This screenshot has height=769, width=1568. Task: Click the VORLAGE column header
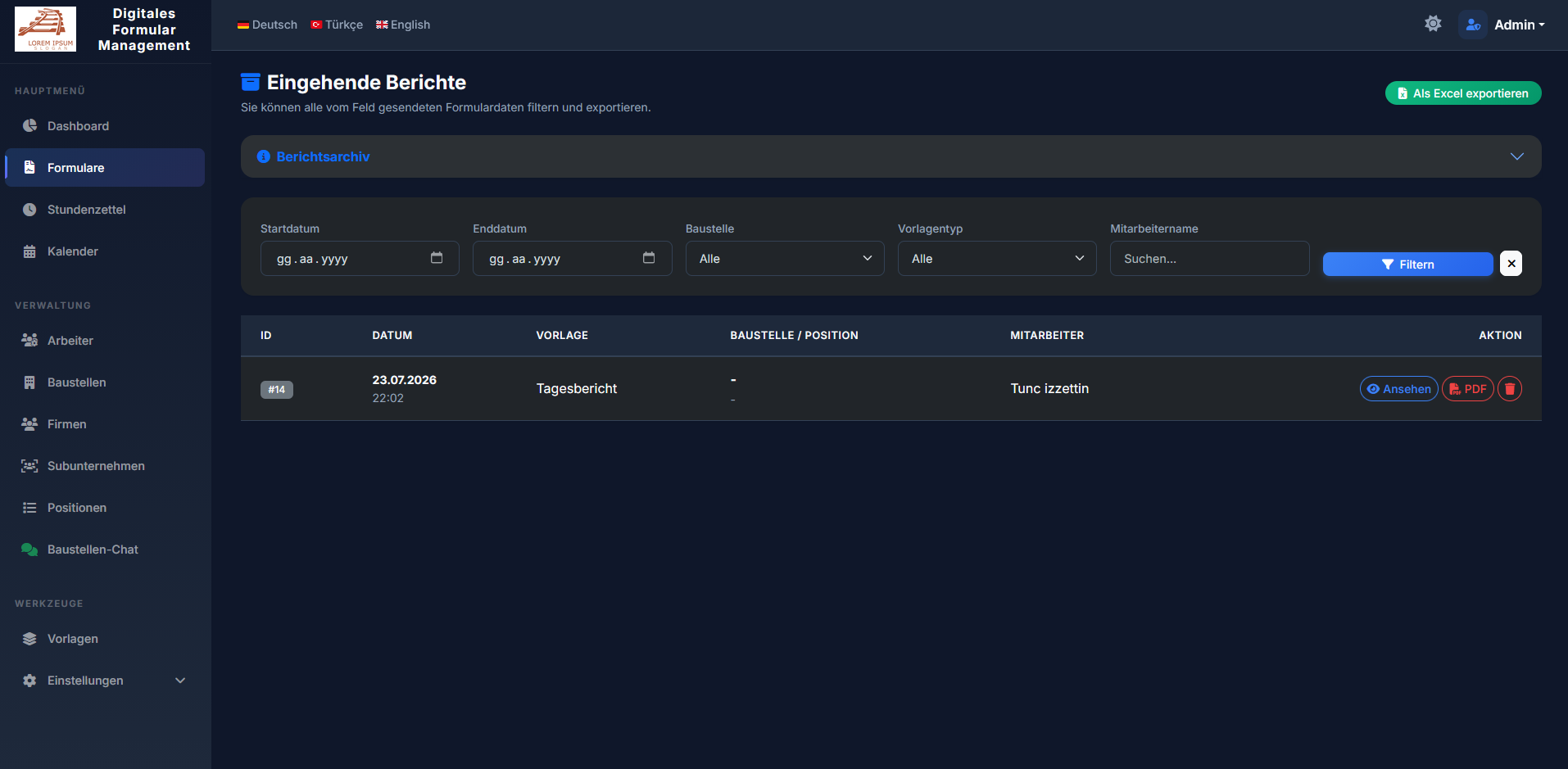(562, 335)
